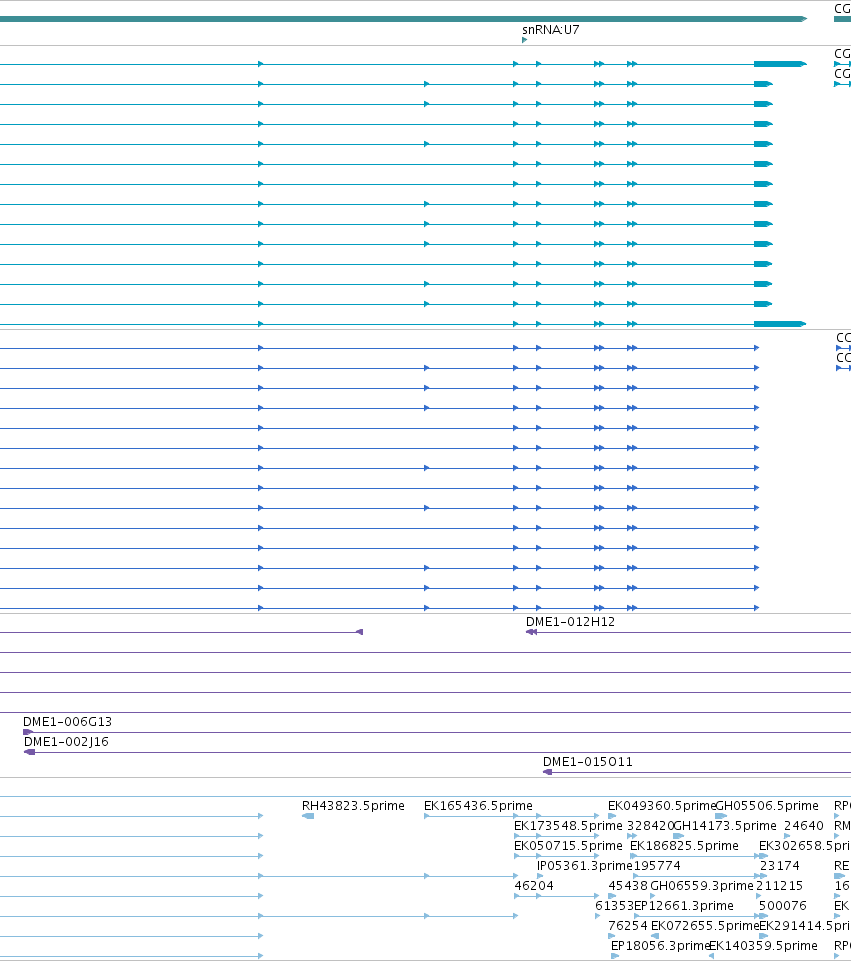Click the thick teal gene span bar
The height and width of the screenshot is (961, 851).
(x=403, y=19)
